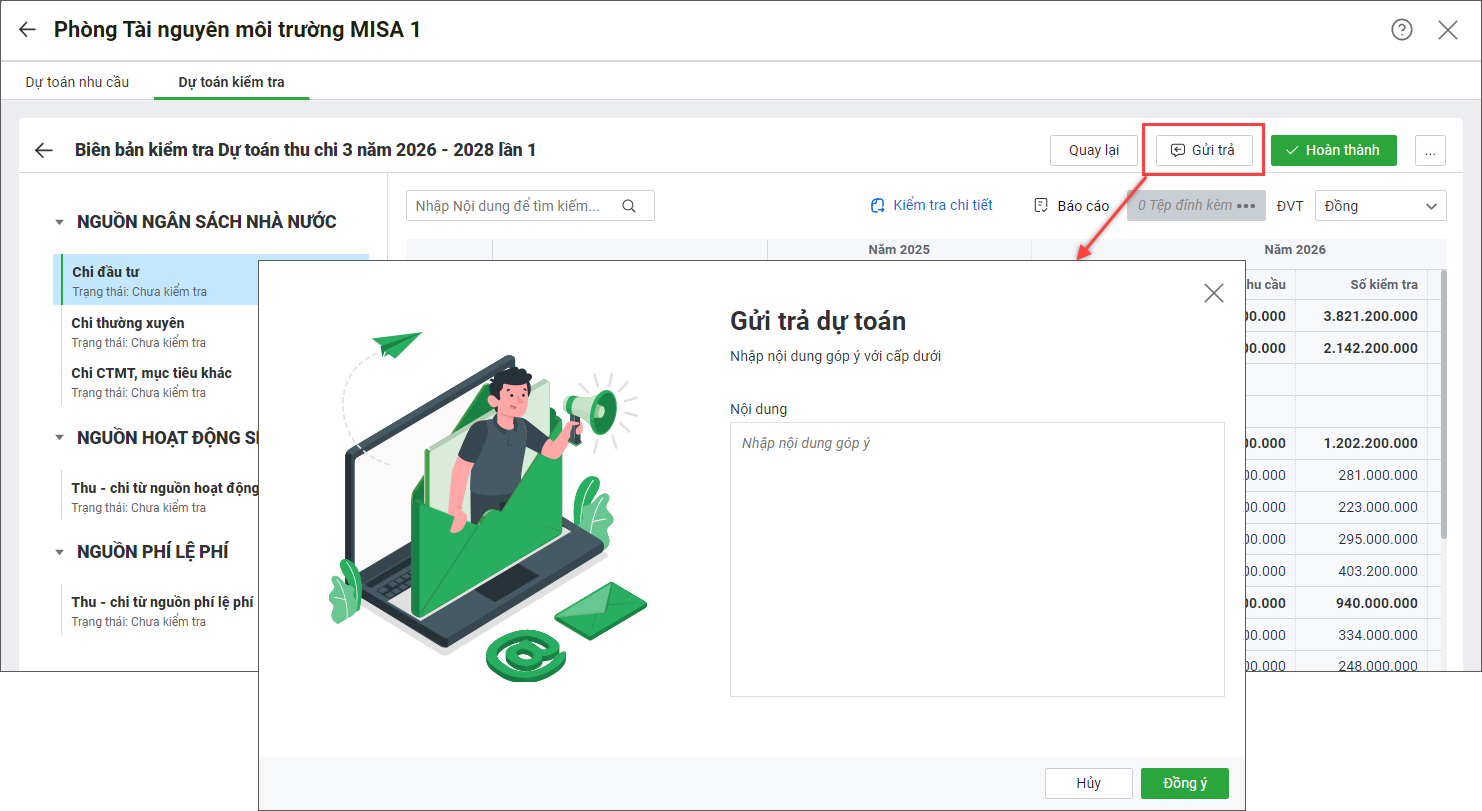Click the search magnifier icon
The height and width of the screenshot is (811, 1482).
click(629, 206)
